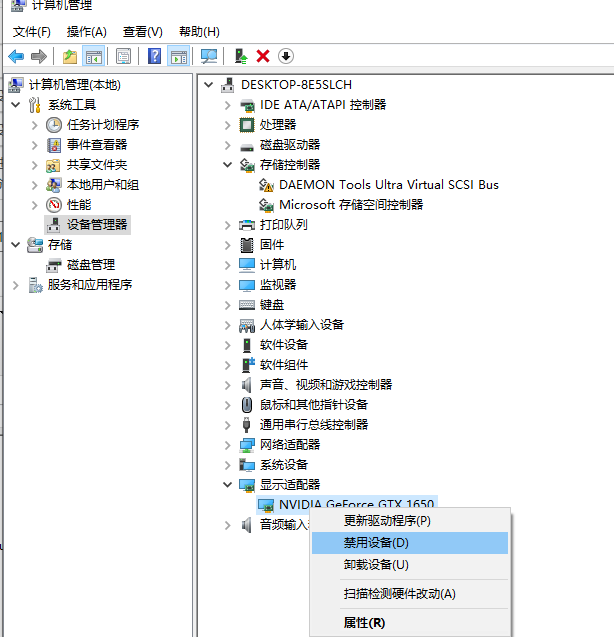Screen dimensions: 614x637
Task: Open the 查看(V) menu
Action: click(x=143, y=32)
